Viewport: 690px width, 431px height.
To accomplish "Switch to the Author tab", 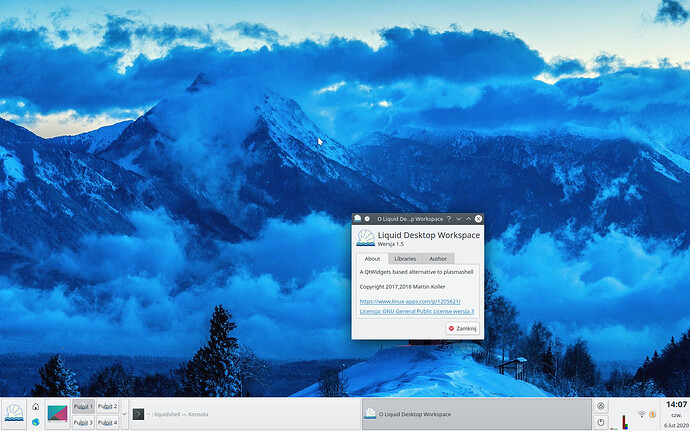I will tap(438, 258).
